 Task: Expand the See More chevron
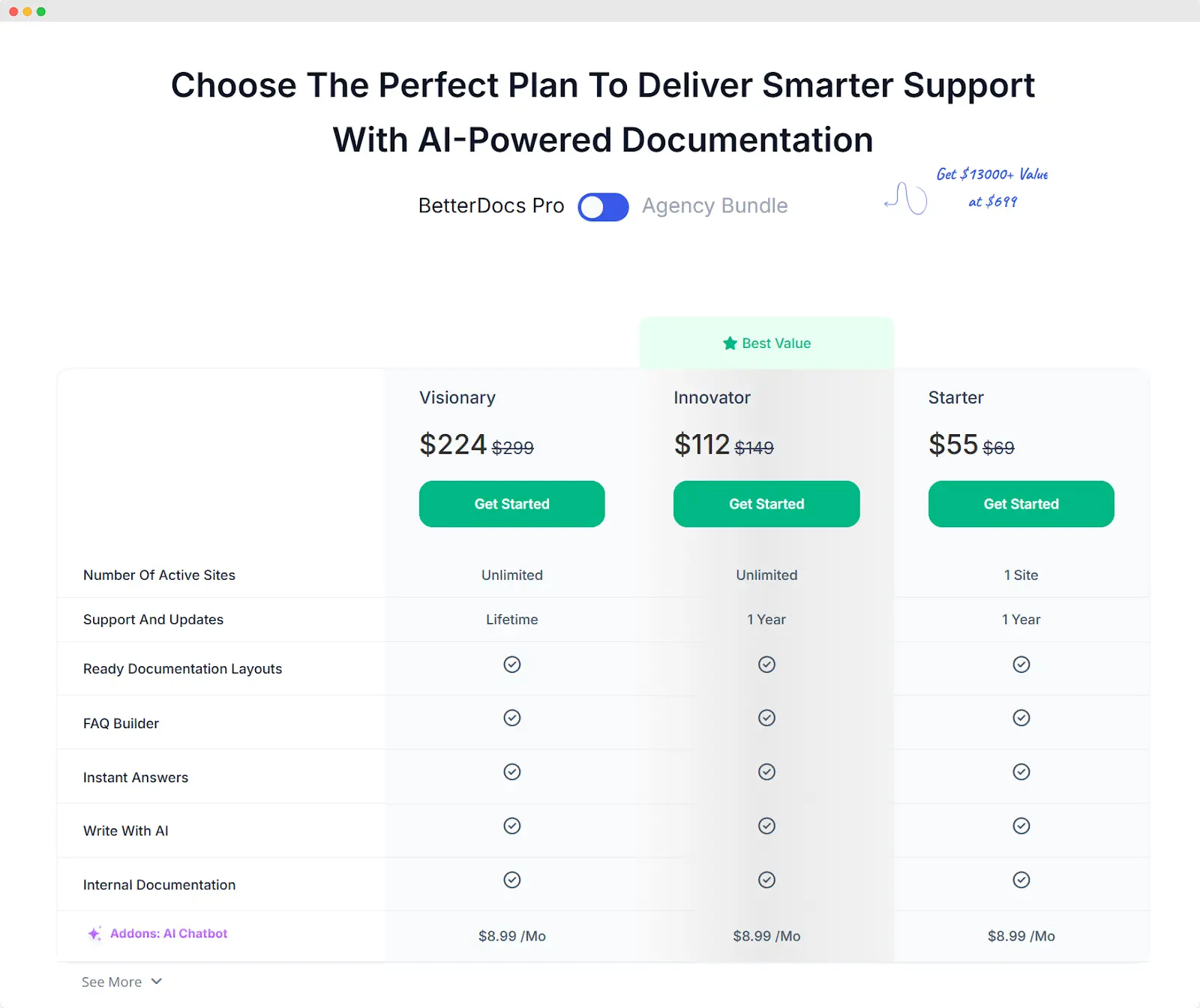point(157,982)
